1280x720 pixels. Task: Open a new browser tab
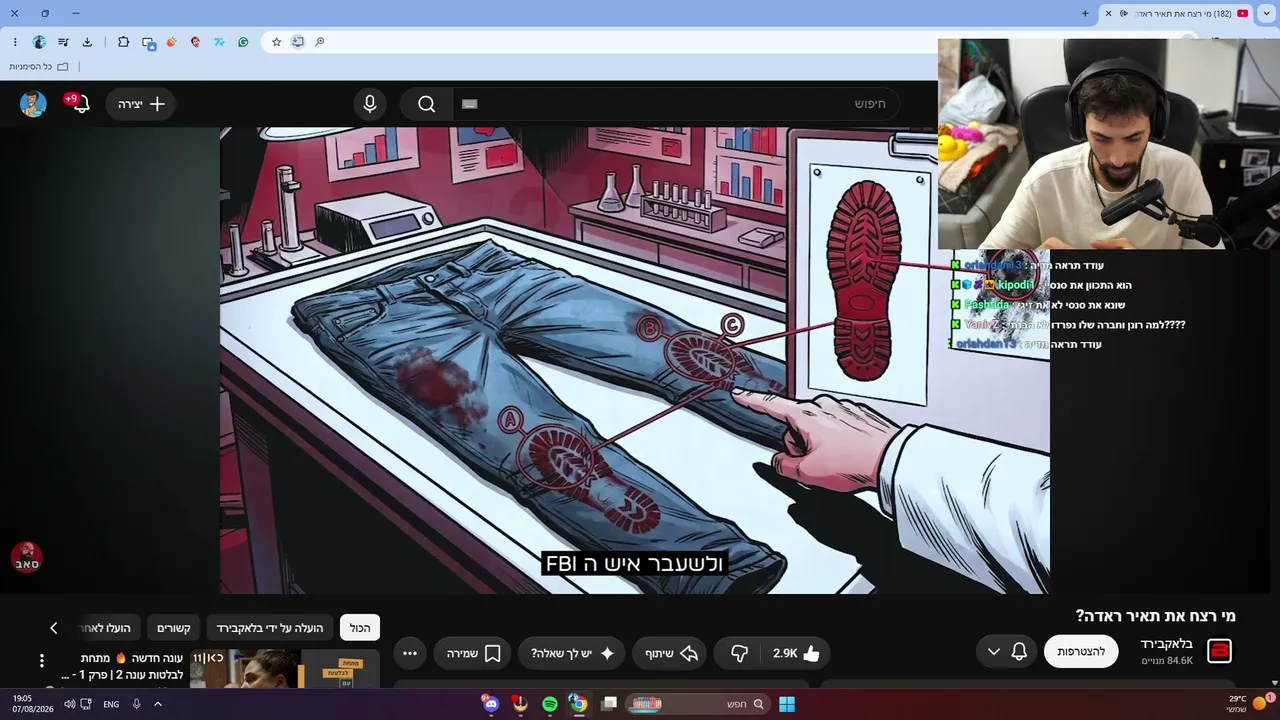tap(1085, 13)
